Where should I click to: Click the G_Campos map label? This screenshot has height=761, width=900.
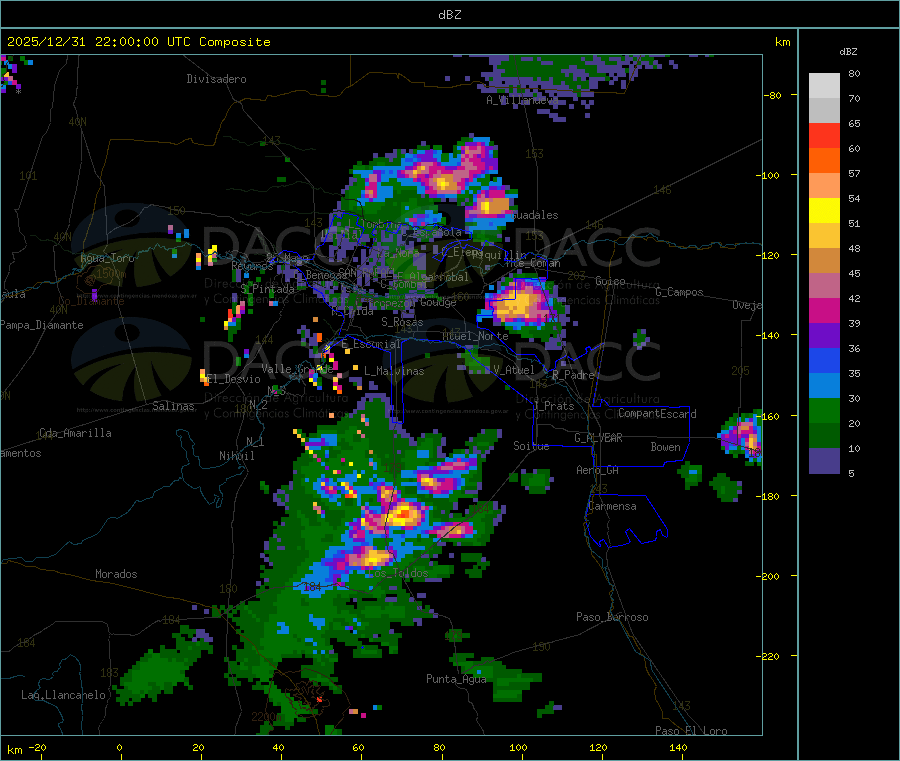679,292
